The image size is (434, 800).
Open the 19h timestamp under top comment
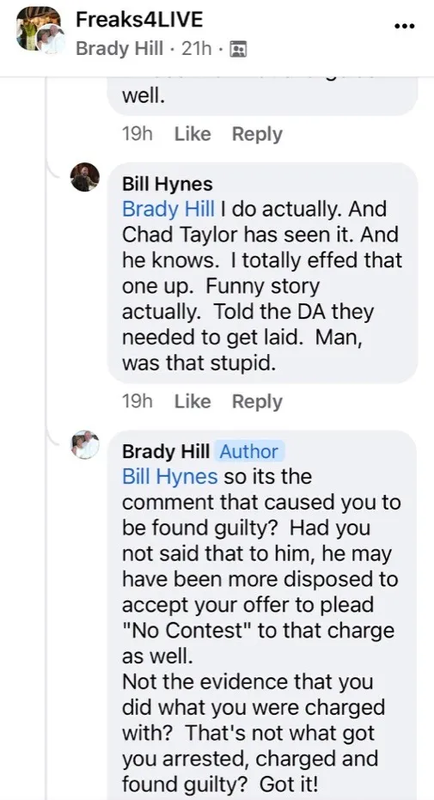pyautogui.click(x=137, y=134)
